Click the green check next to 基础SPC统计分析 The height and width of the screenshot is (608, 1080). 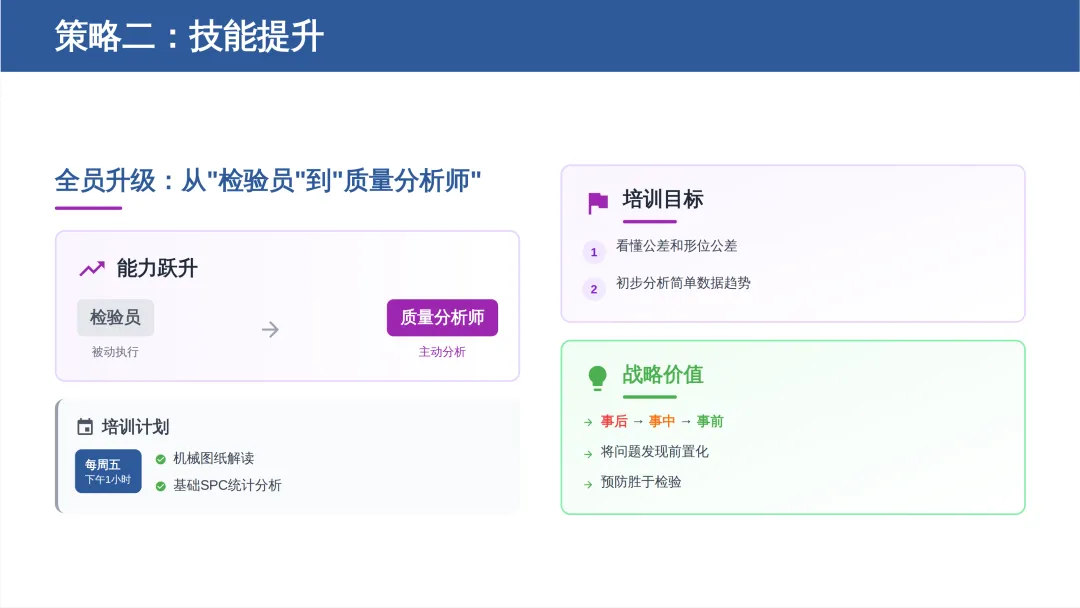(160, 486)
